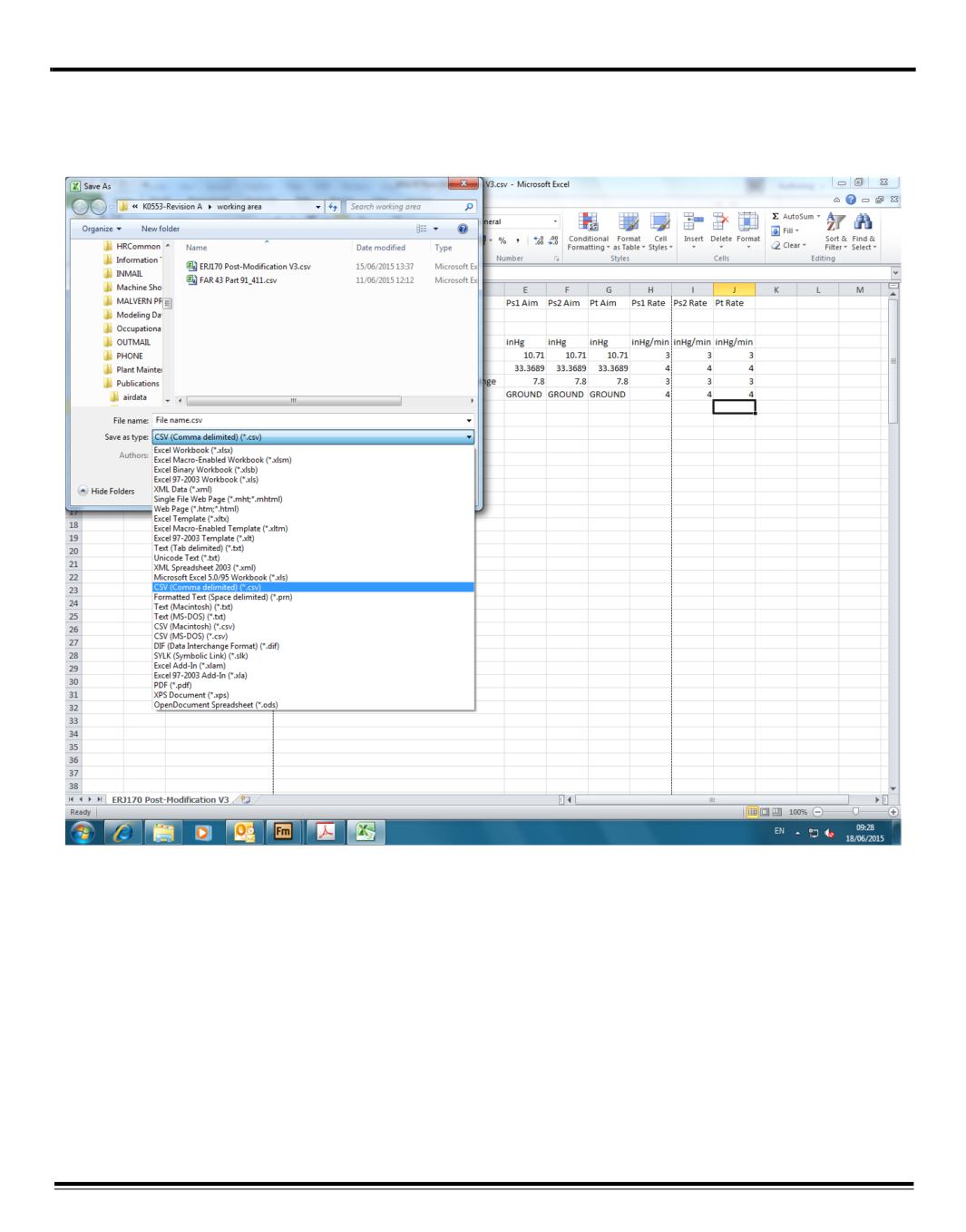Screen dimensions: 966x1232
Task: Sort files by Date modified column
Action: pyautogui.click(x=381, y=248)
